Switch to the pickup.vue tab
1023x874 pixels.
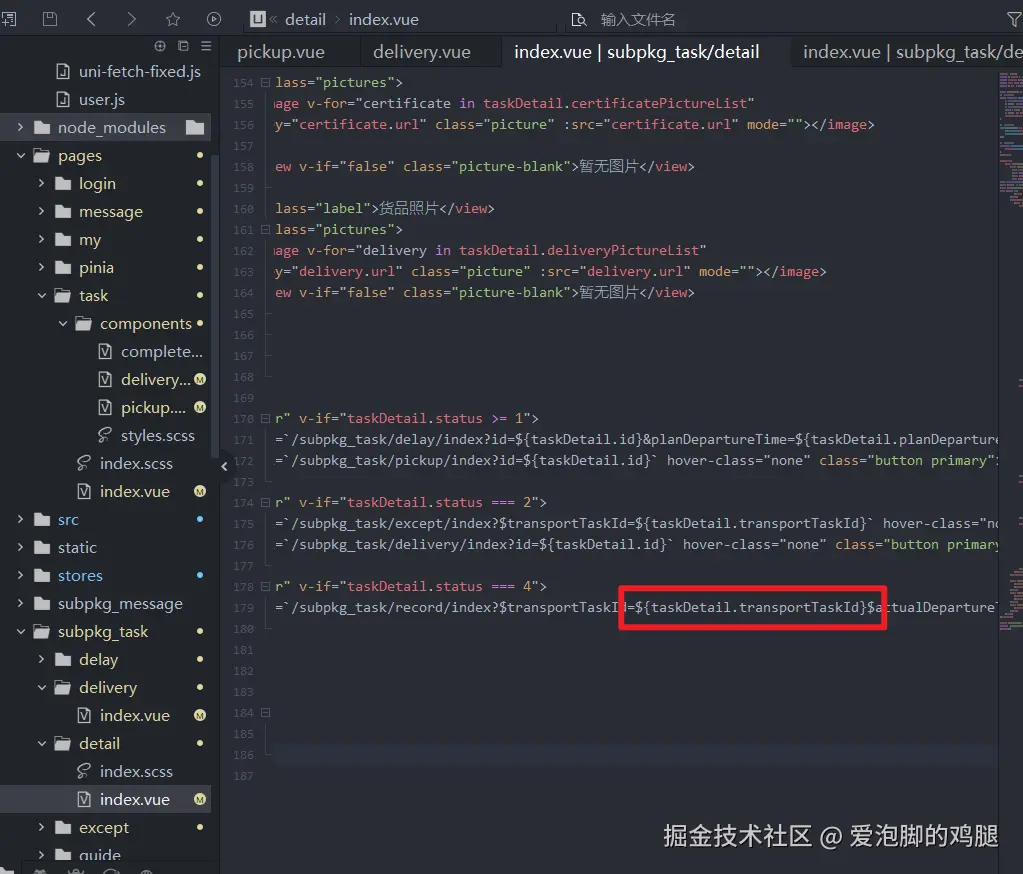281,52
